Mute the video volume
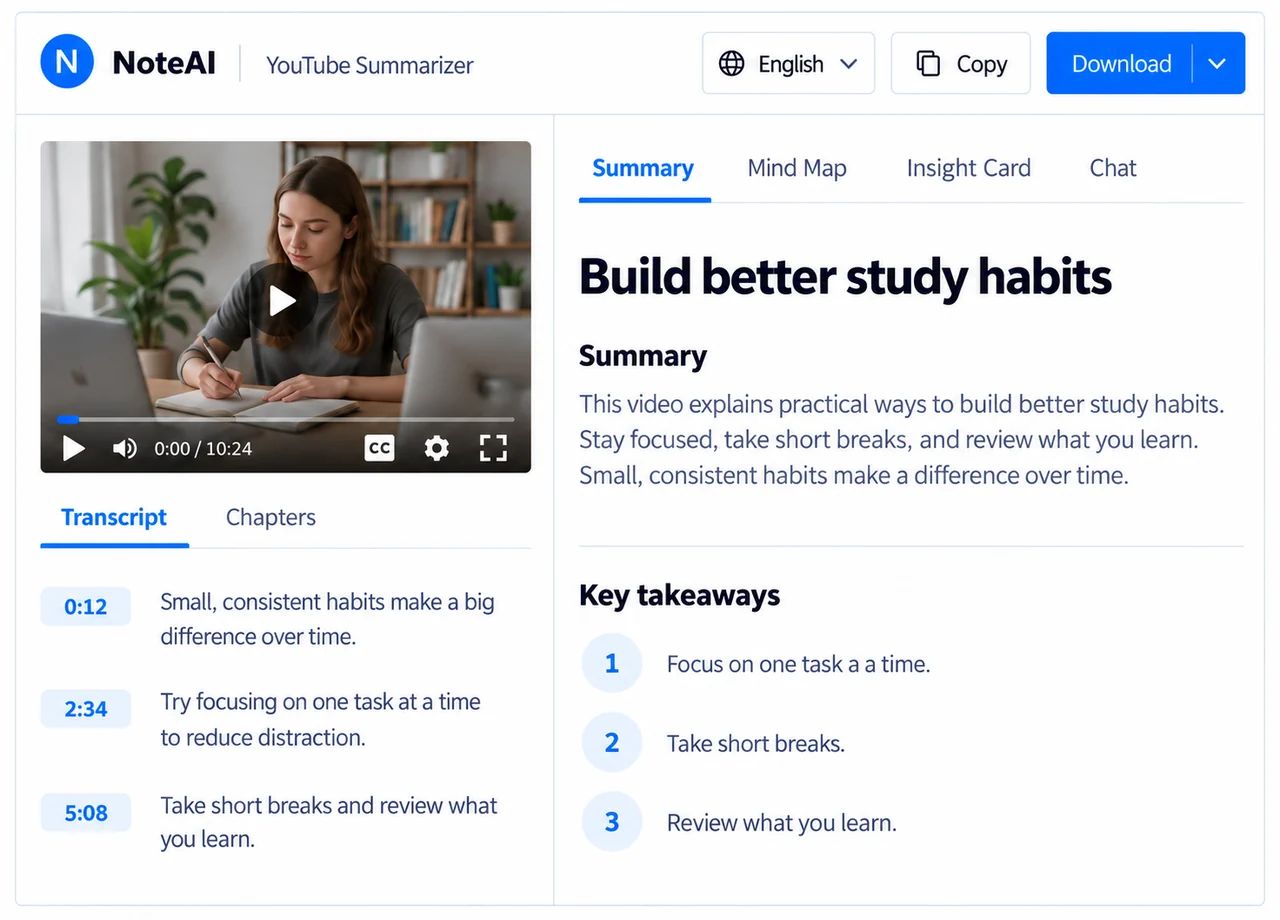Image resolution: width=1280 pixels, height=920 pixels. point(125,448)
